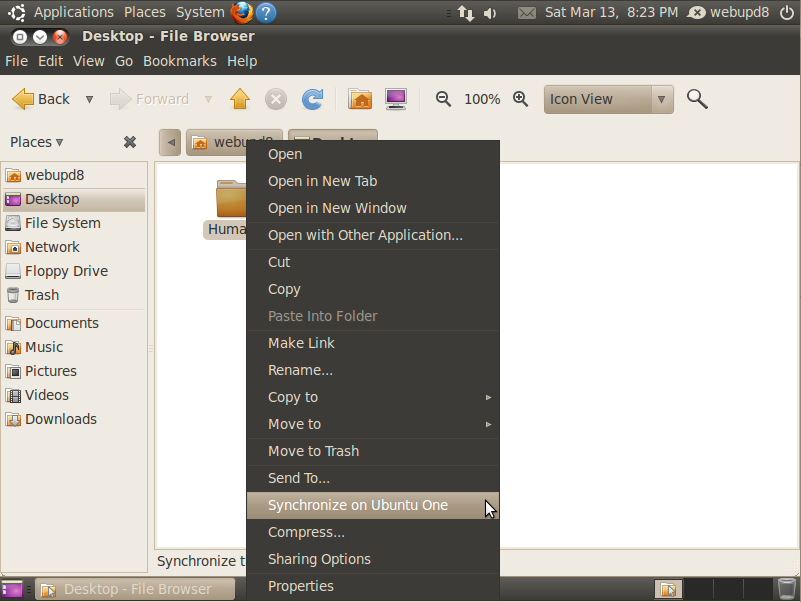The image size is (801, 602).
Task: Open Trash in sidebar
Action: point(74,295)
